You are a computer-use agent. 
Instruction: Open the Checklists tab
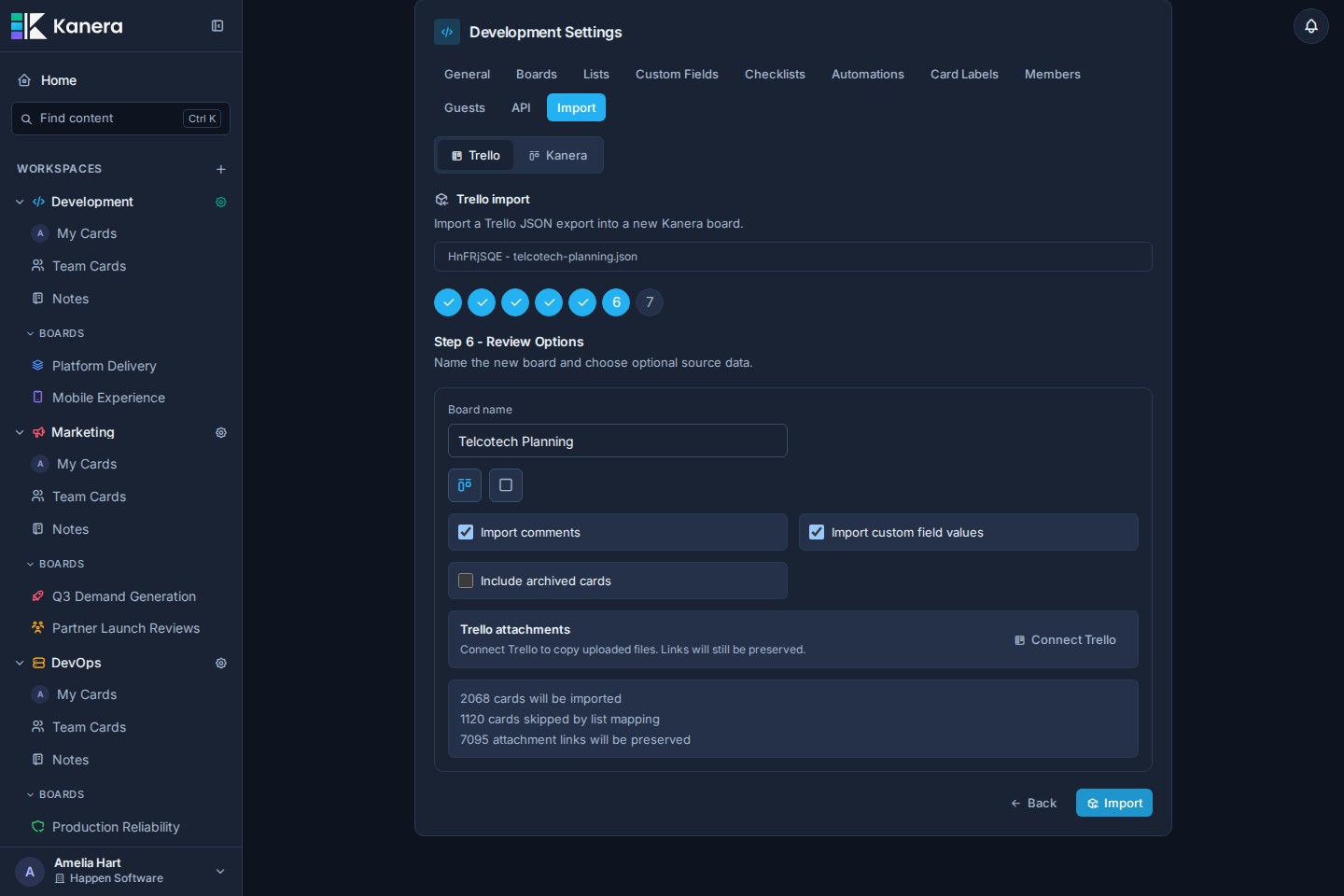[x=775, y=74]
